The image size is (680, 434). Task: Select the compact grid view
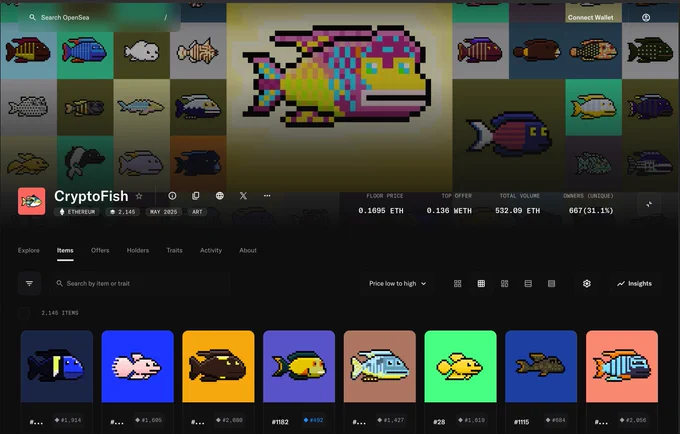[x=481, y=284]
